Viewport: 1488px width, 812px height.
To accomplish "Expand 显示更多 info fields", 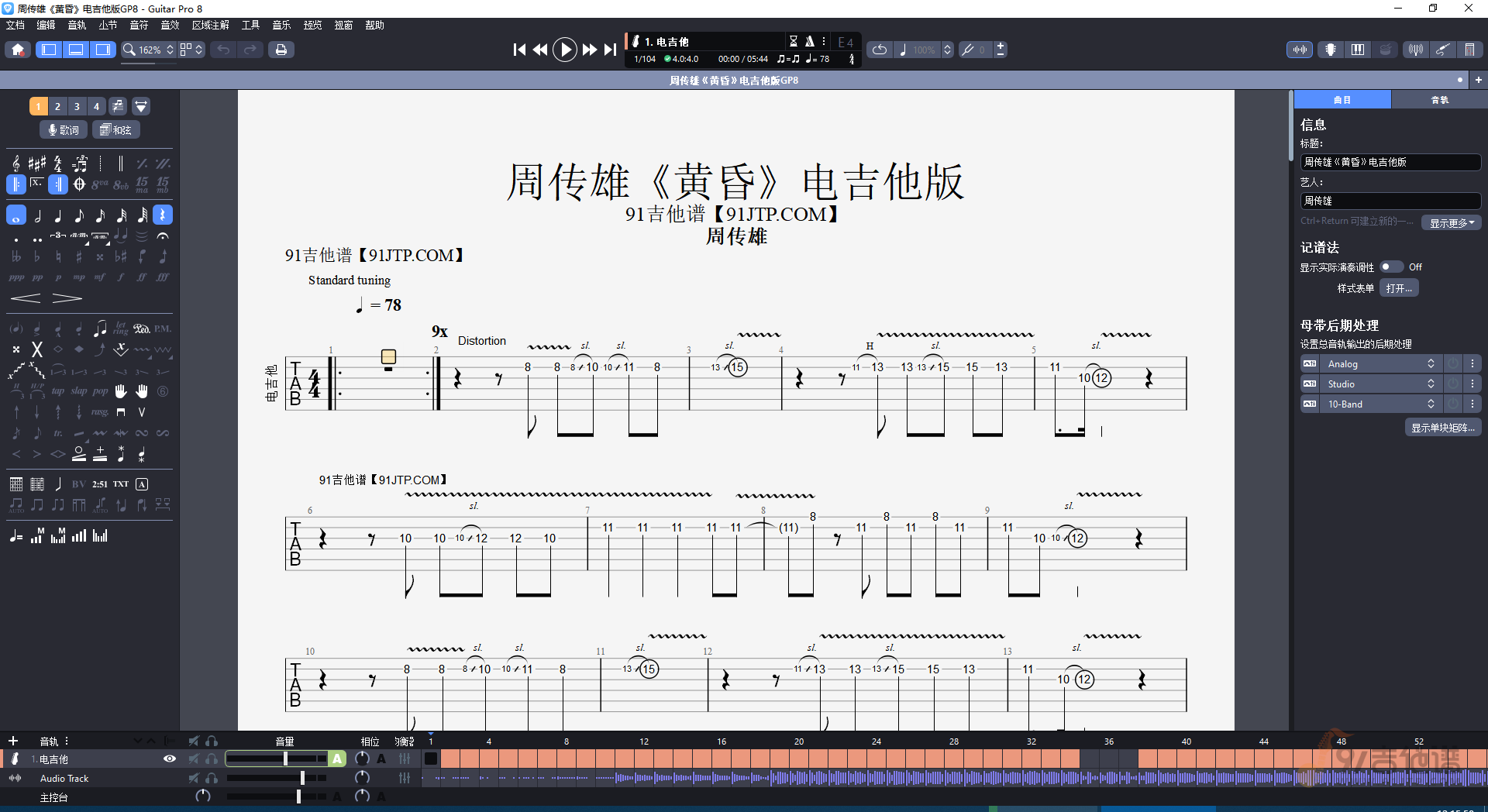I will pos(1452,223).
